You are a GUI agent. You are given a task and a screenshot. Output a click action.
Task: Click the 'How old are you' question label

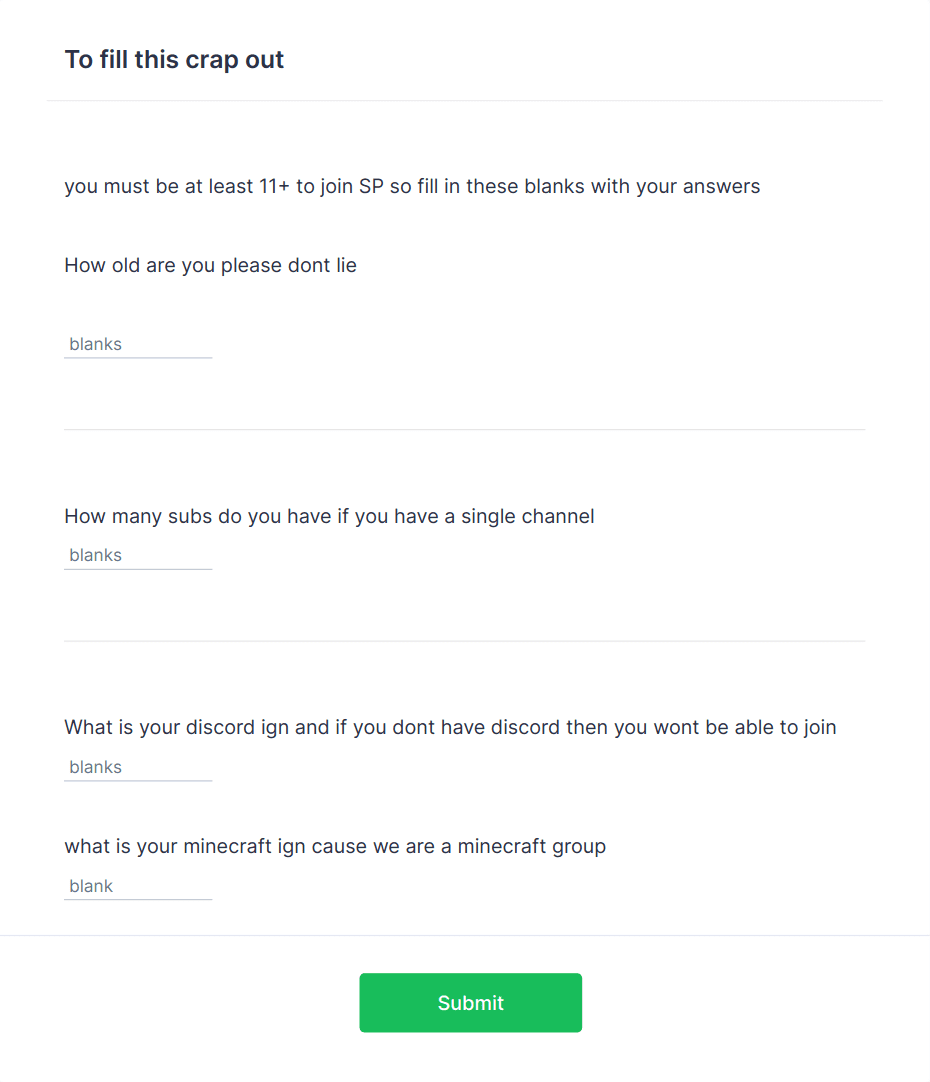pos(210,266)
